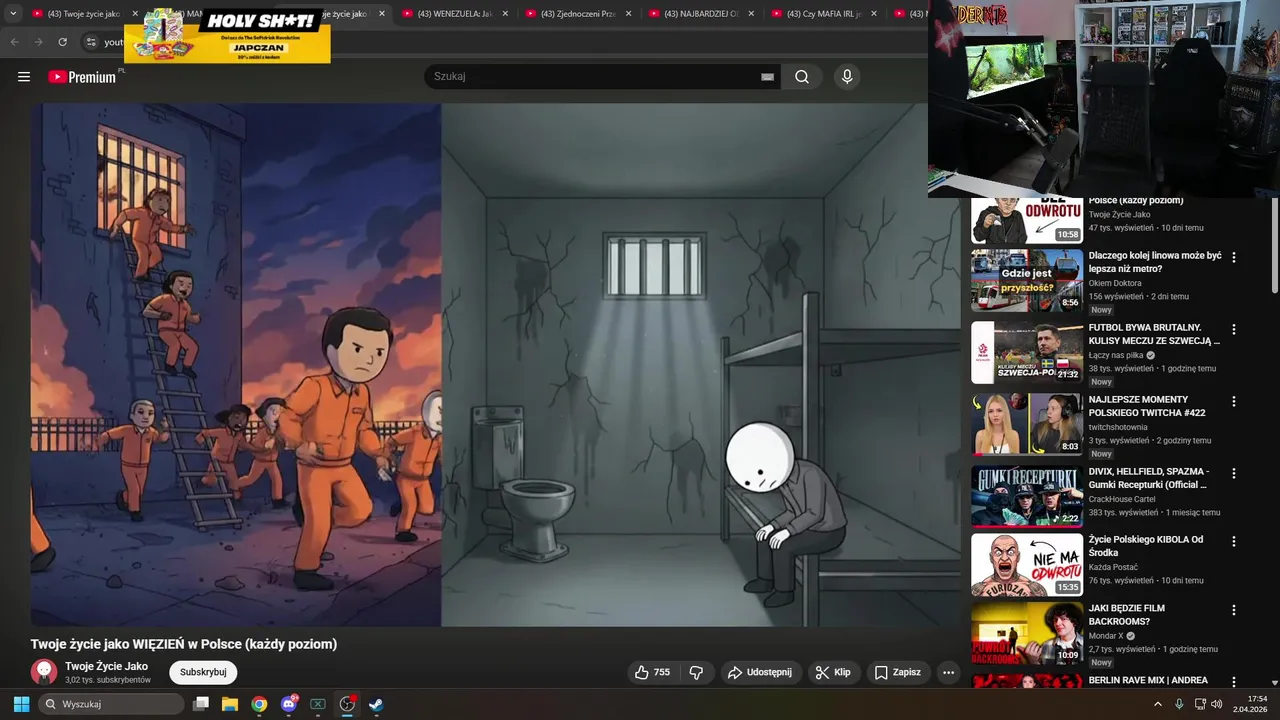Click the search magnifier button
1280x720 pixels.
click(x=802, y=77)
